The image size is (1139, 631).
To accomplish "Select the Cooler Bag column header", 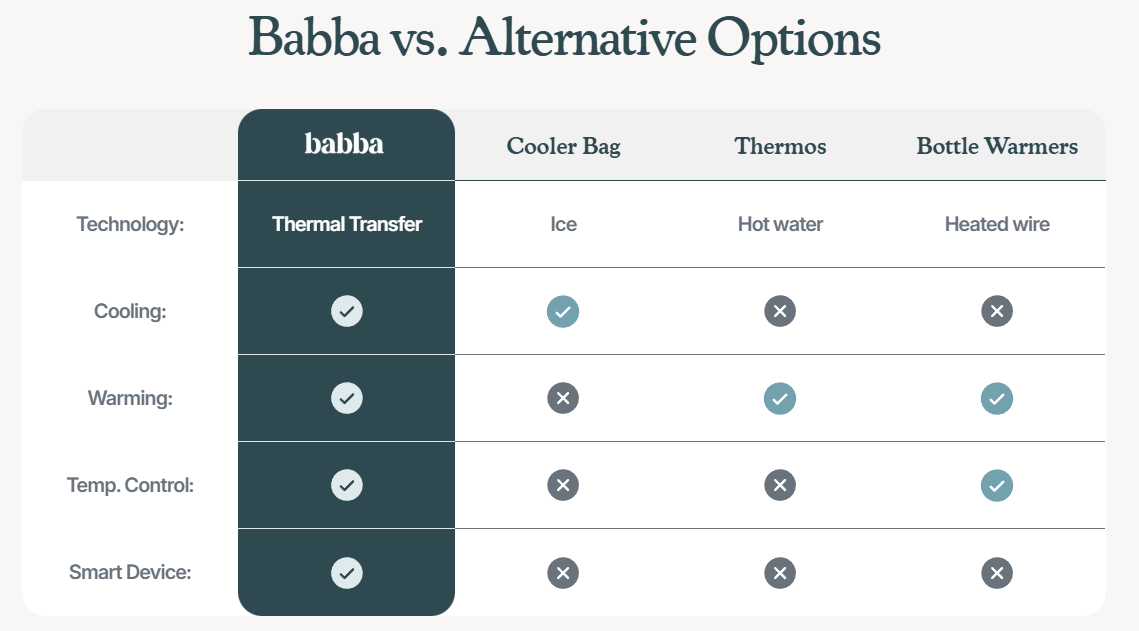I will [x=564, y=146].
